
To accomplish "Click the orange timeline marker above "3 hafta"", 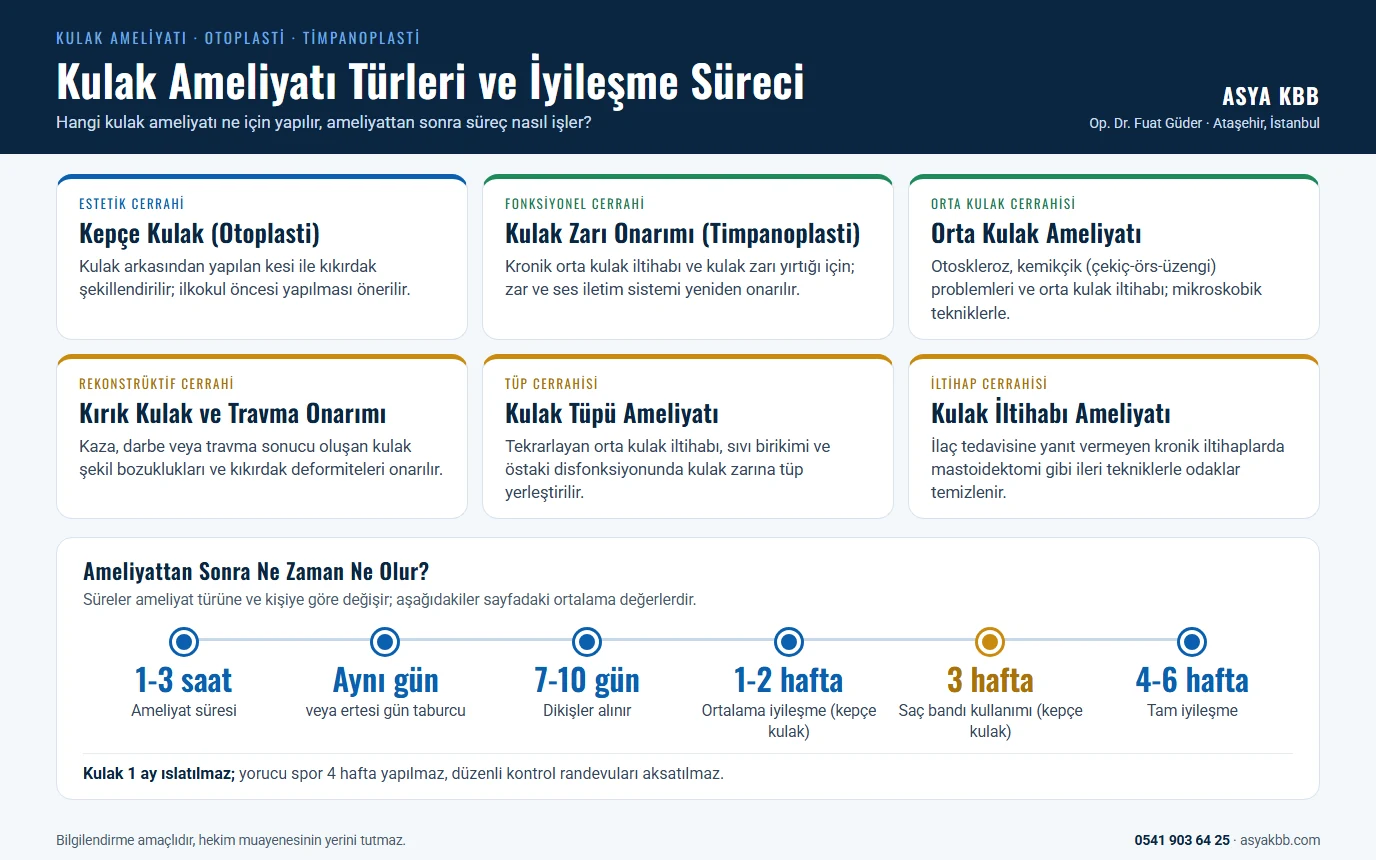I will coord(990,642).
